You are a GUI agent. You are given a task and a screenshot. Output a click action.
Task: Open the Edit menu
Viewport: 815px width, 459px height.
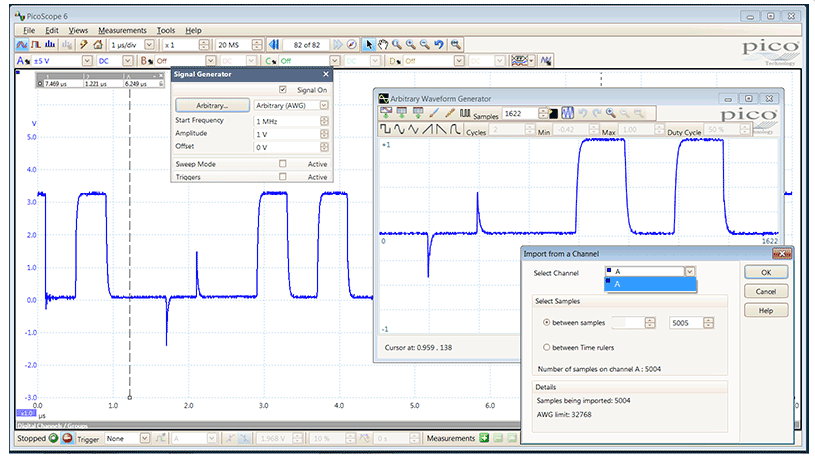(52, 30)
